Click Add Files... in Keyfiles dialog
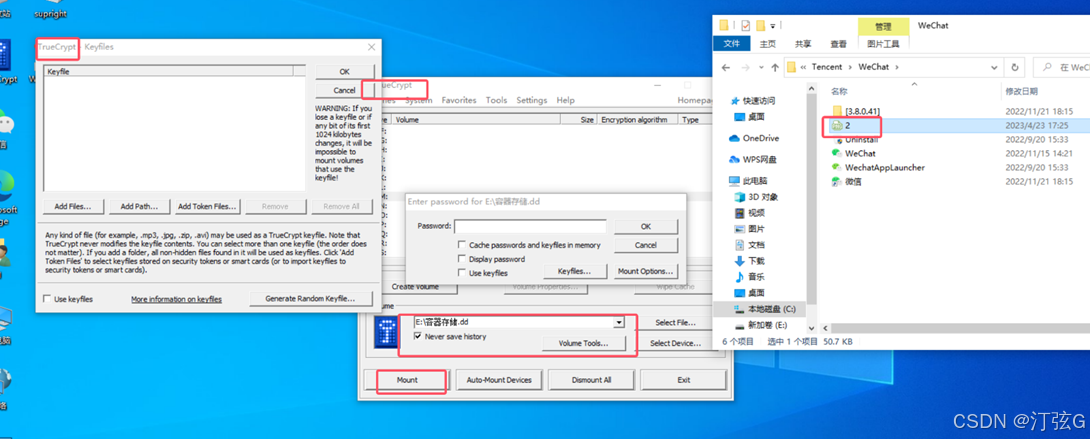Screen dimensions: 1090x439 click(73, 206)
